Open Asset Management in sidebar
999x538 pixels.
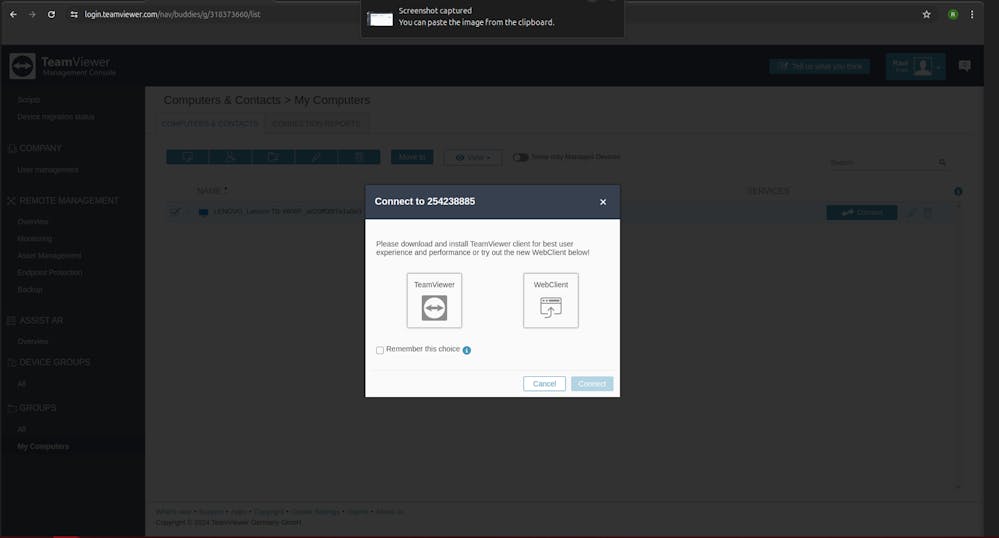pyautogui.click(x=49, y=256)
